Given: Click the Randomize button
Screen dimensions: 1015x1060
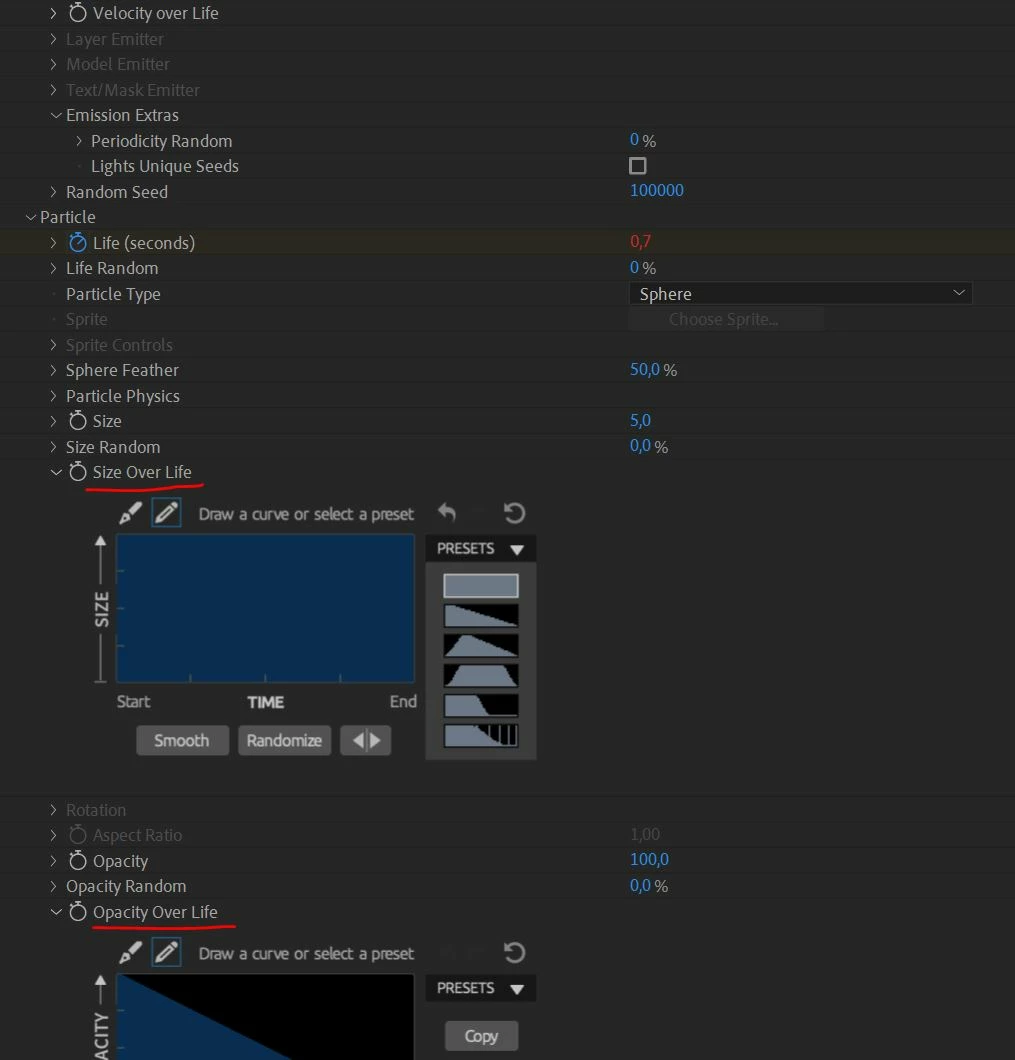Looking at the screenshot, I should [284, 740].
